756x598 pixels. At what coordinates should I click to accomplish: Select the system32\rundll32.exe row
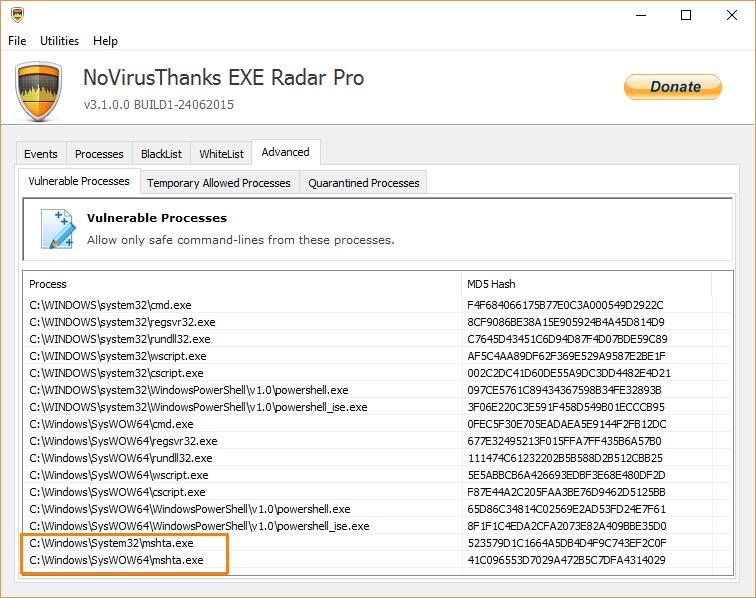click(x=378, y=339)
